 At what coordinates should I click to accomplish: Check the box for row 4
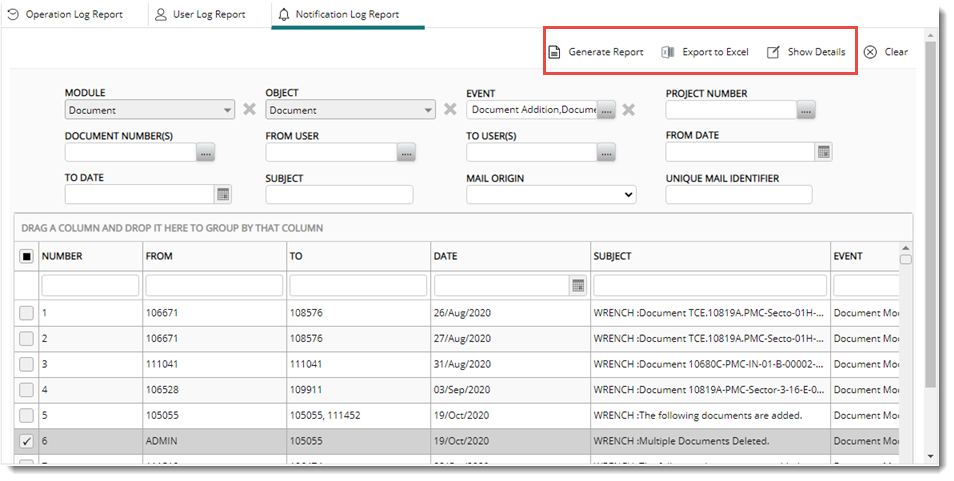coord(26,389)
